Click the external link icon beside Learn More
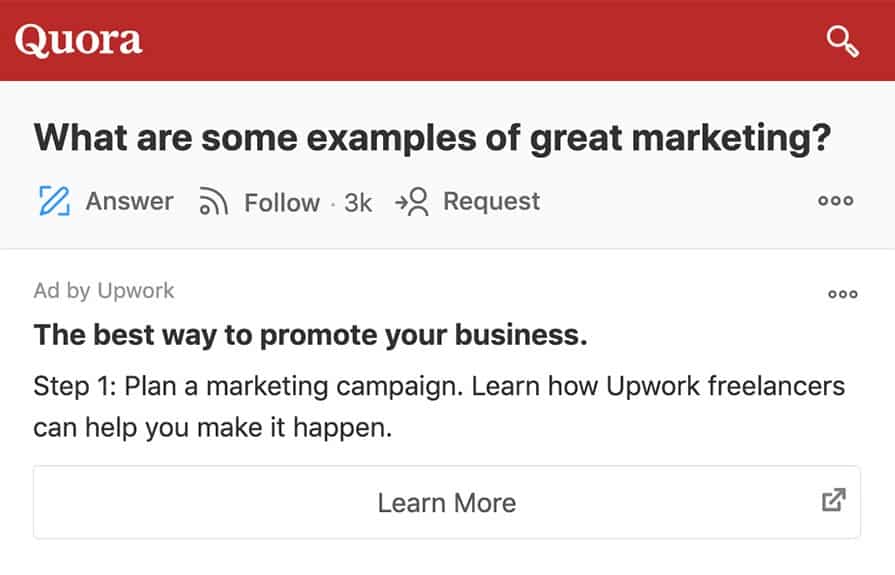Image resolution: width=895 pixels, height=575 pixels. [x=833, y=500]
